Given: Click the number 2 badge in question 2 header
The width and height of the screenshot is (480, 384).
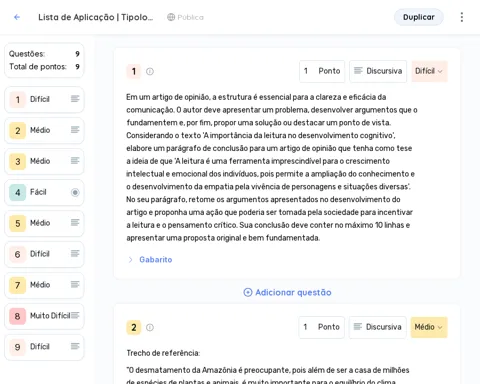Looking at the screenshot, I should click(134, 327).
